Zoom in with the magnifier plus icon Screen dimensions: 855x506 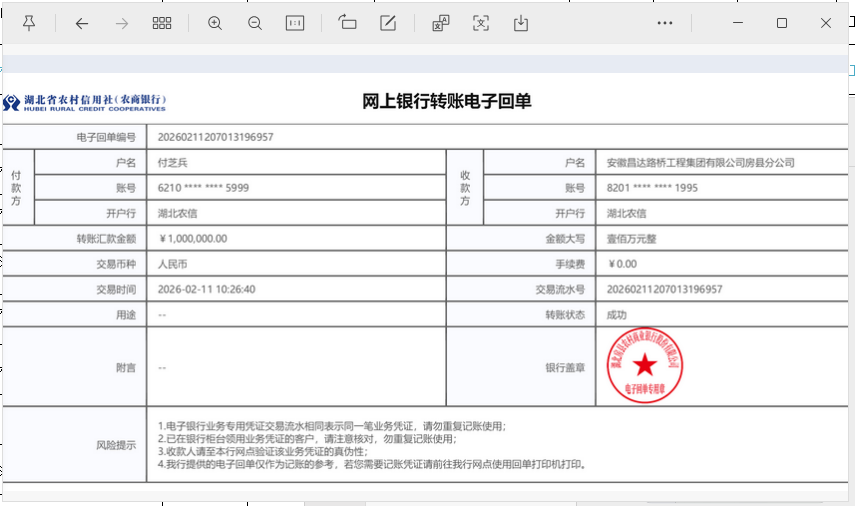coord(215,23)
